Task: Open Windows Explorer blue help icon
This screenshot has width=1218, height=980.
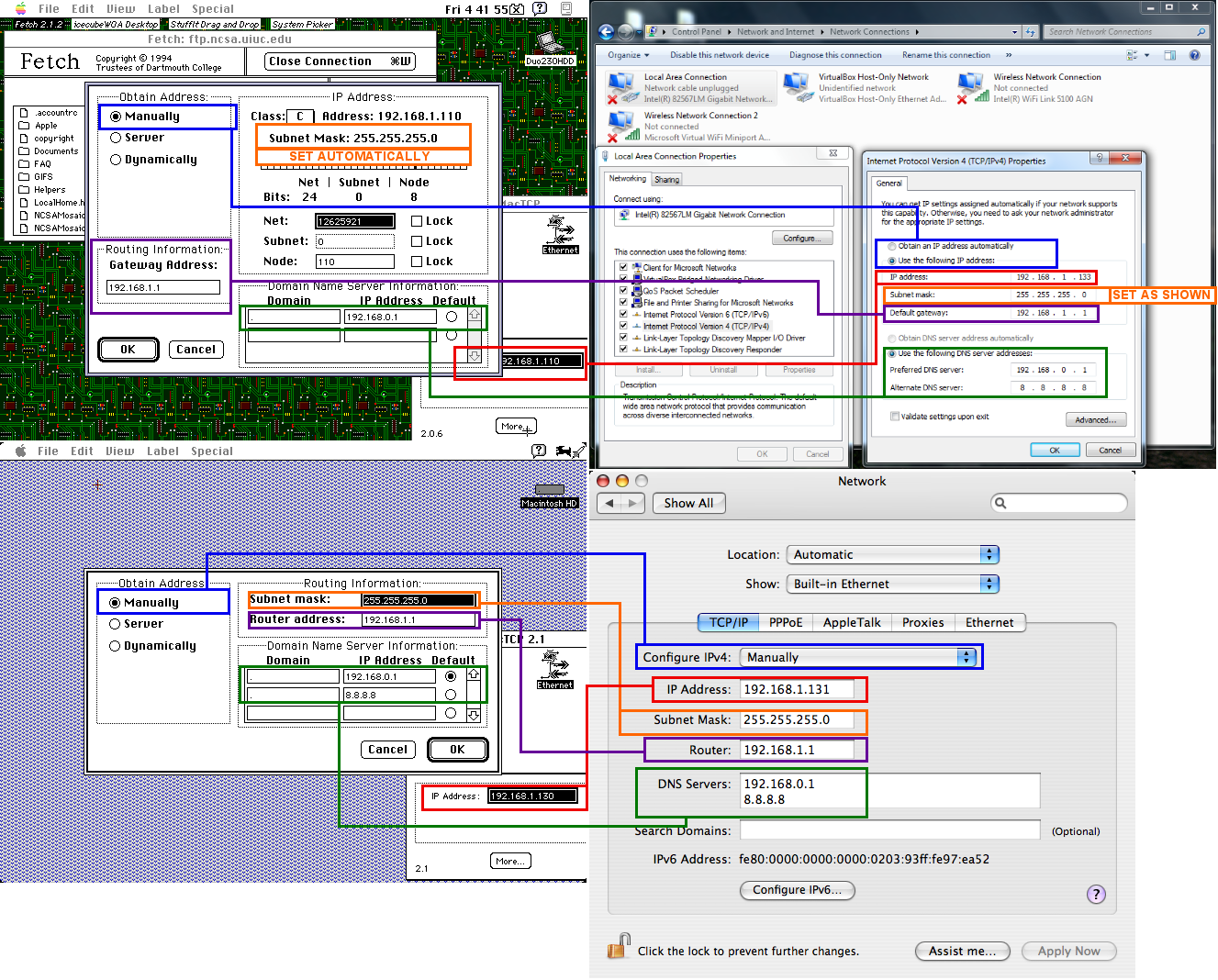Action: (x=1195, y=55)
